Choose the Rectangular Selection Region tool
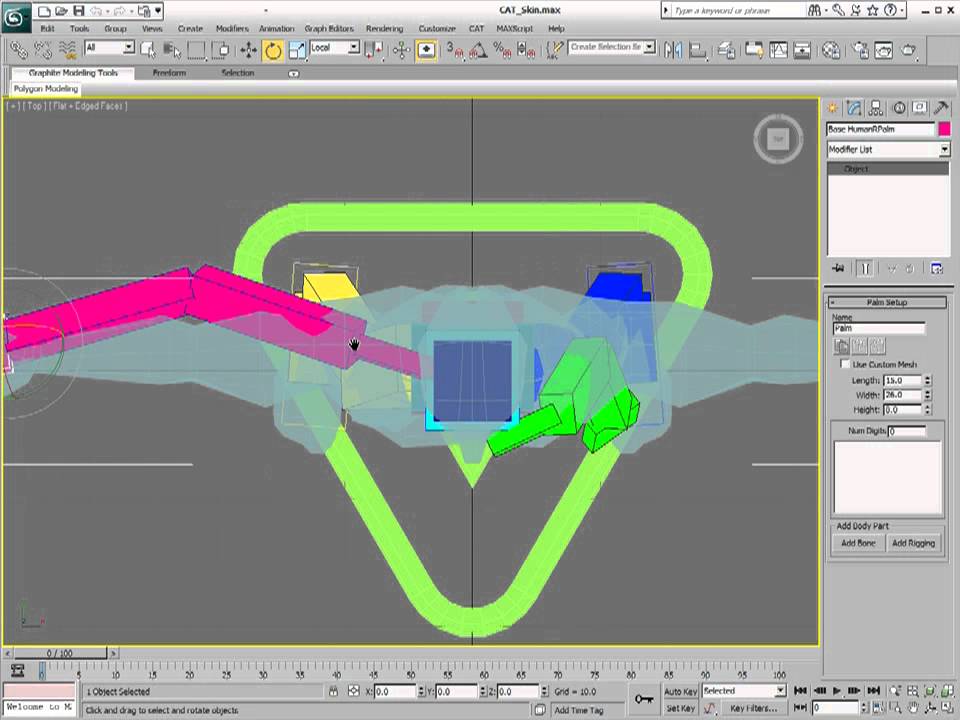Viewport: 960px width, 720px height. pyautogui.click(x=196, y=50)
